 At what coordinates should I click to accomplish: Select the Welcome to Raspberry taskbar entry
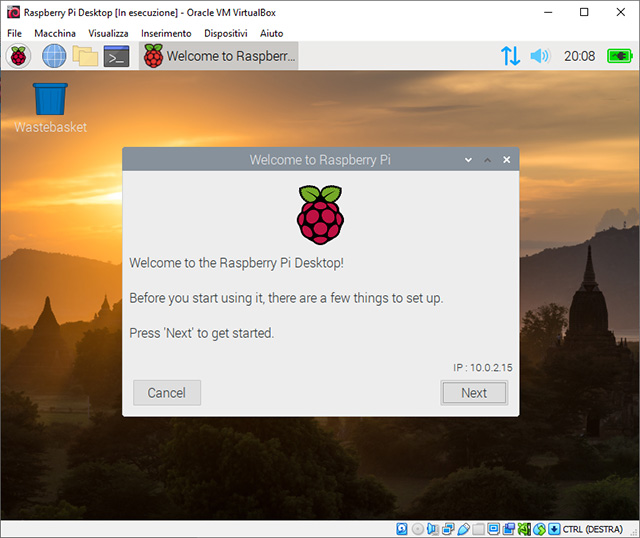pyautogui.click(x=218, y=56)
